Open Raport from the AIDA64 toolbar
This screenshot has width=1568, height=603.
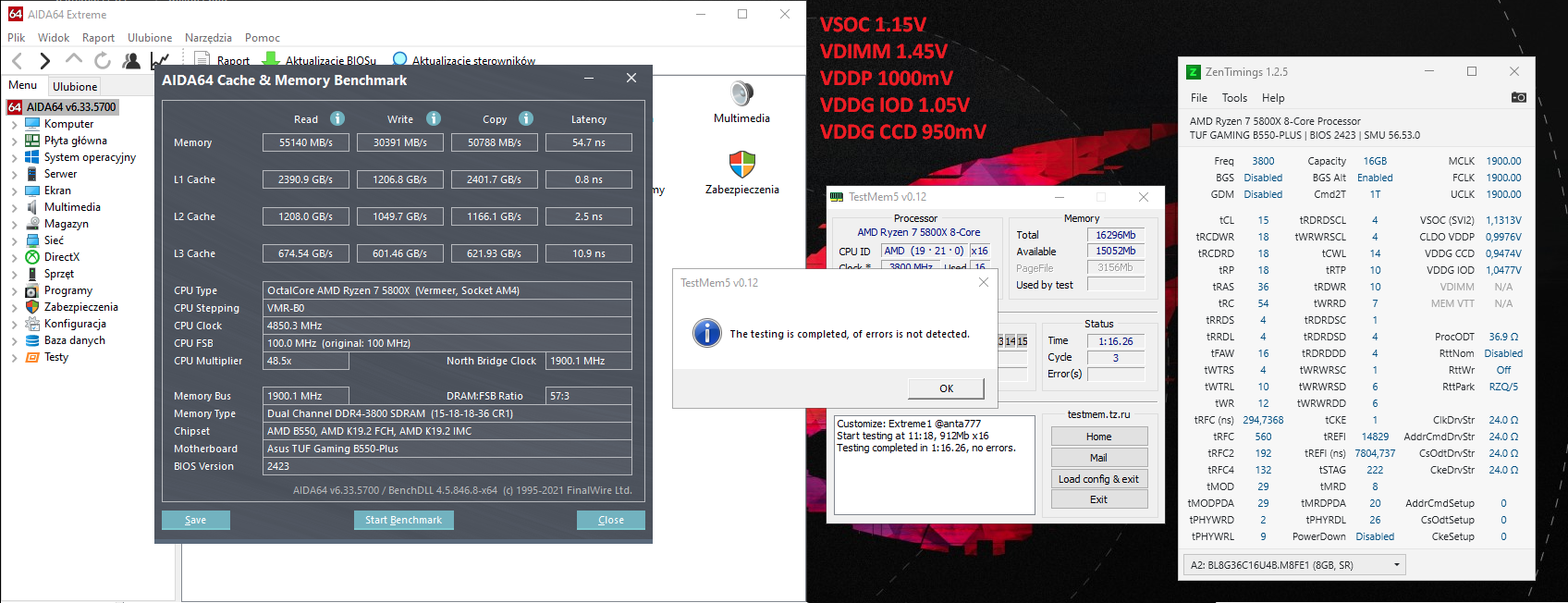click(x=222, y=61)
